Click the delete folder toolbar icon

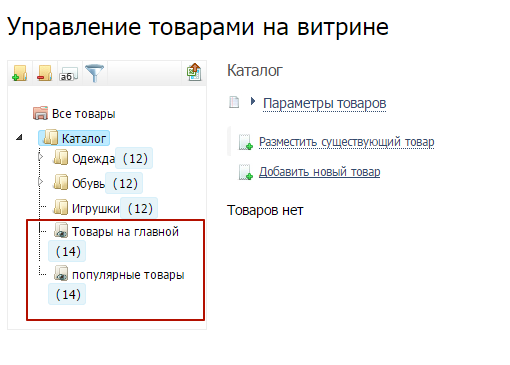pos(45,73)
